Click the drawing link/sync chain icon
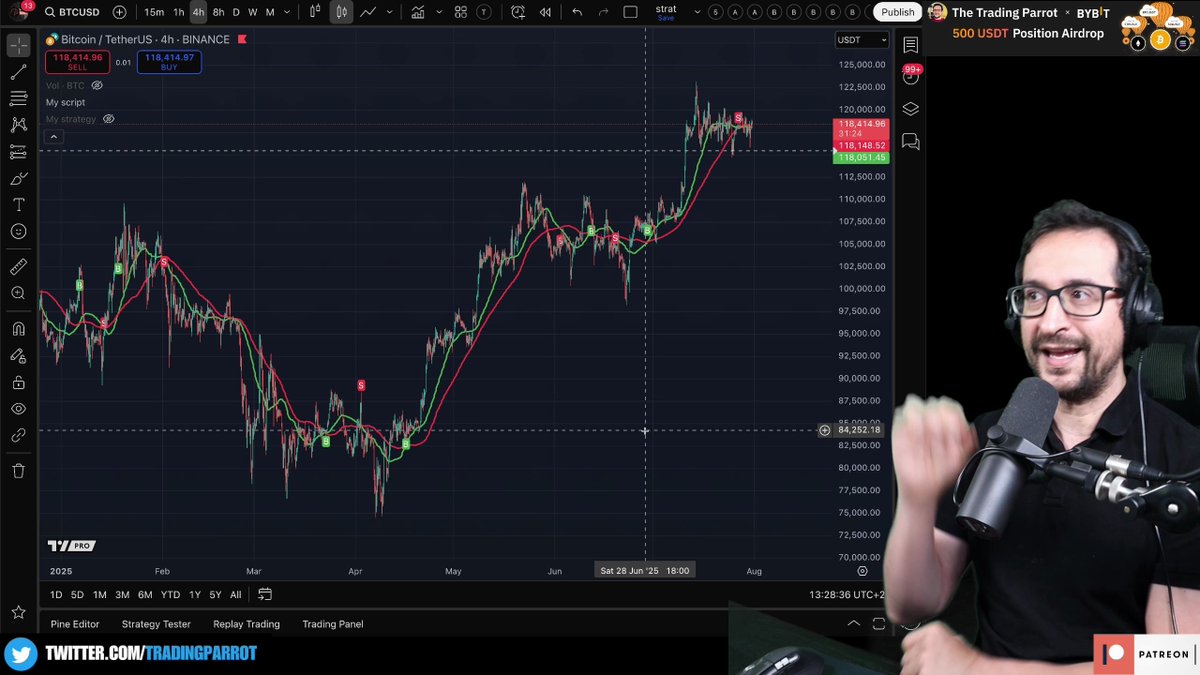 click(18, 436)
